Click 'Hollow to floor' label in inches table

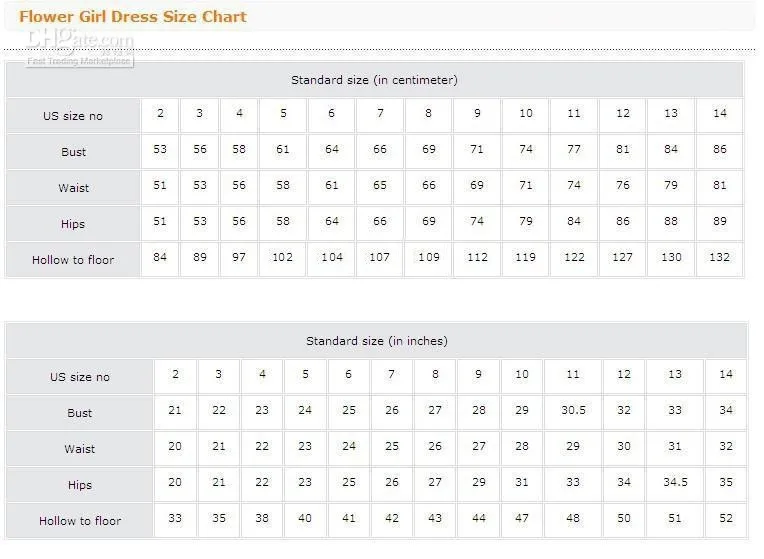[x=80, y=521]
